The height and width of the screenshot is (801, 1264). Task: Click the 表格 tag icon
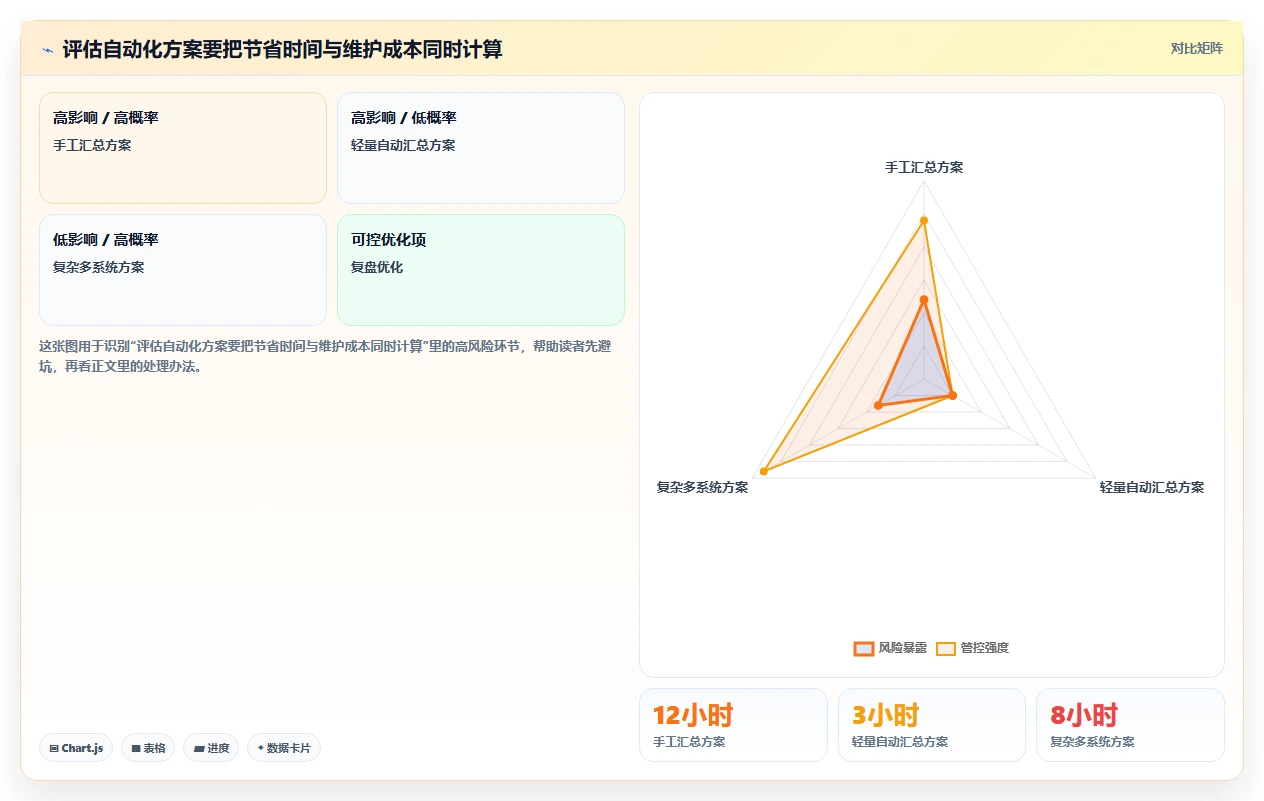pos(136,748)
